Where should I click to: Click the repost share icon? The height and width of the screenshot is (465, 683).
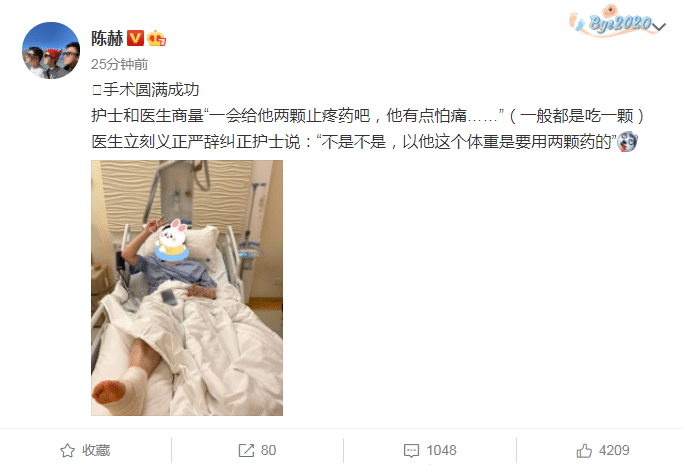click(246, 450)
